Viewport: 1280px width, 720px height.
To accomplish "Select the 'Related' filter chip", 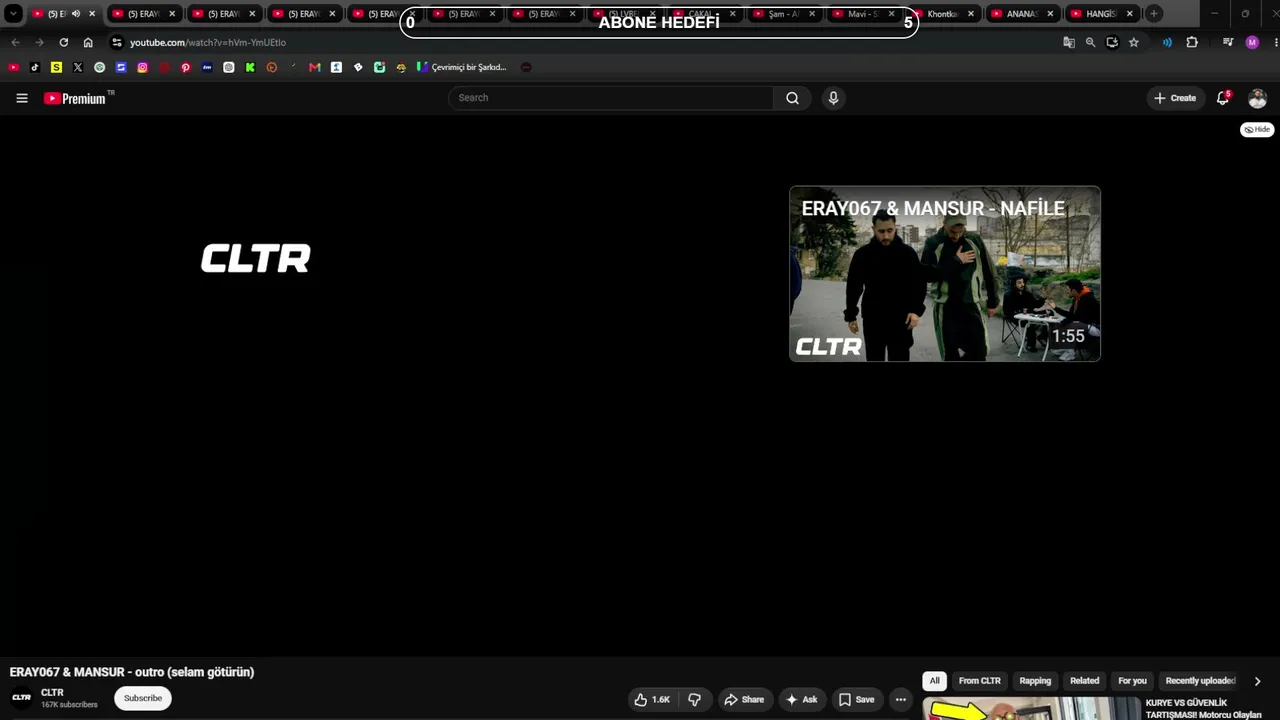I will (1085, 681).
